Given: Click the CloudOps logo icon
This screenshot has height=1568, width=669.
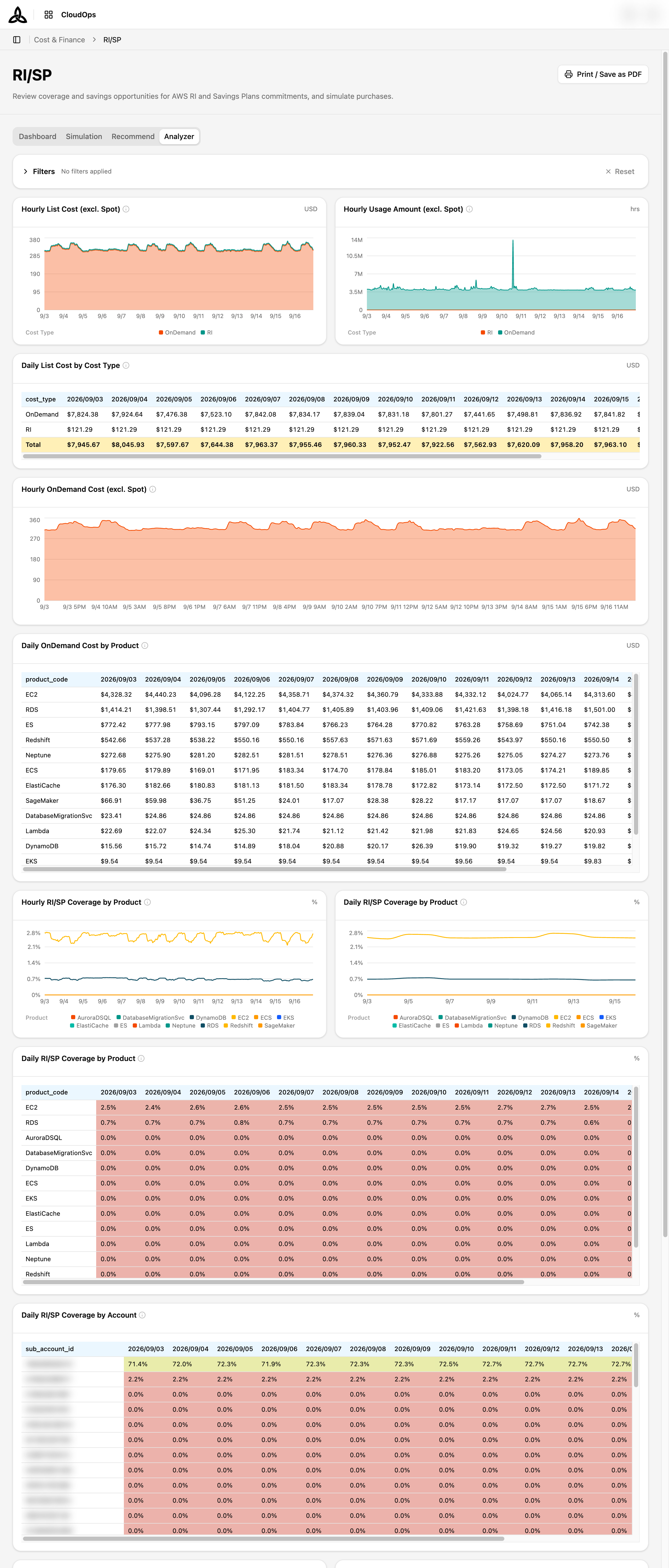Looking at the screenshot, I should click(x=18, y=15).
